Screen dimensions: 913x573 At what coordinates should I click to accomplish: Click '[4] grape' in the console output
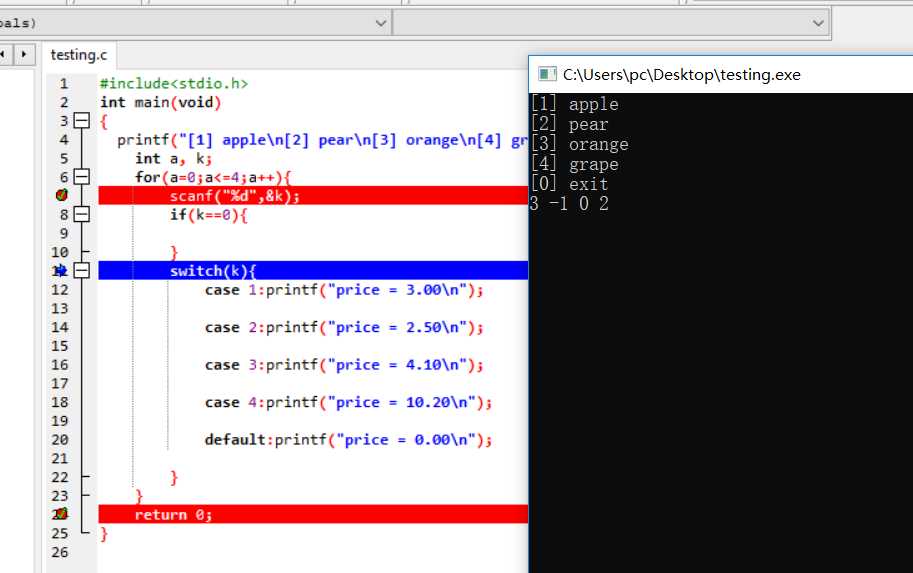pos(575,164)
